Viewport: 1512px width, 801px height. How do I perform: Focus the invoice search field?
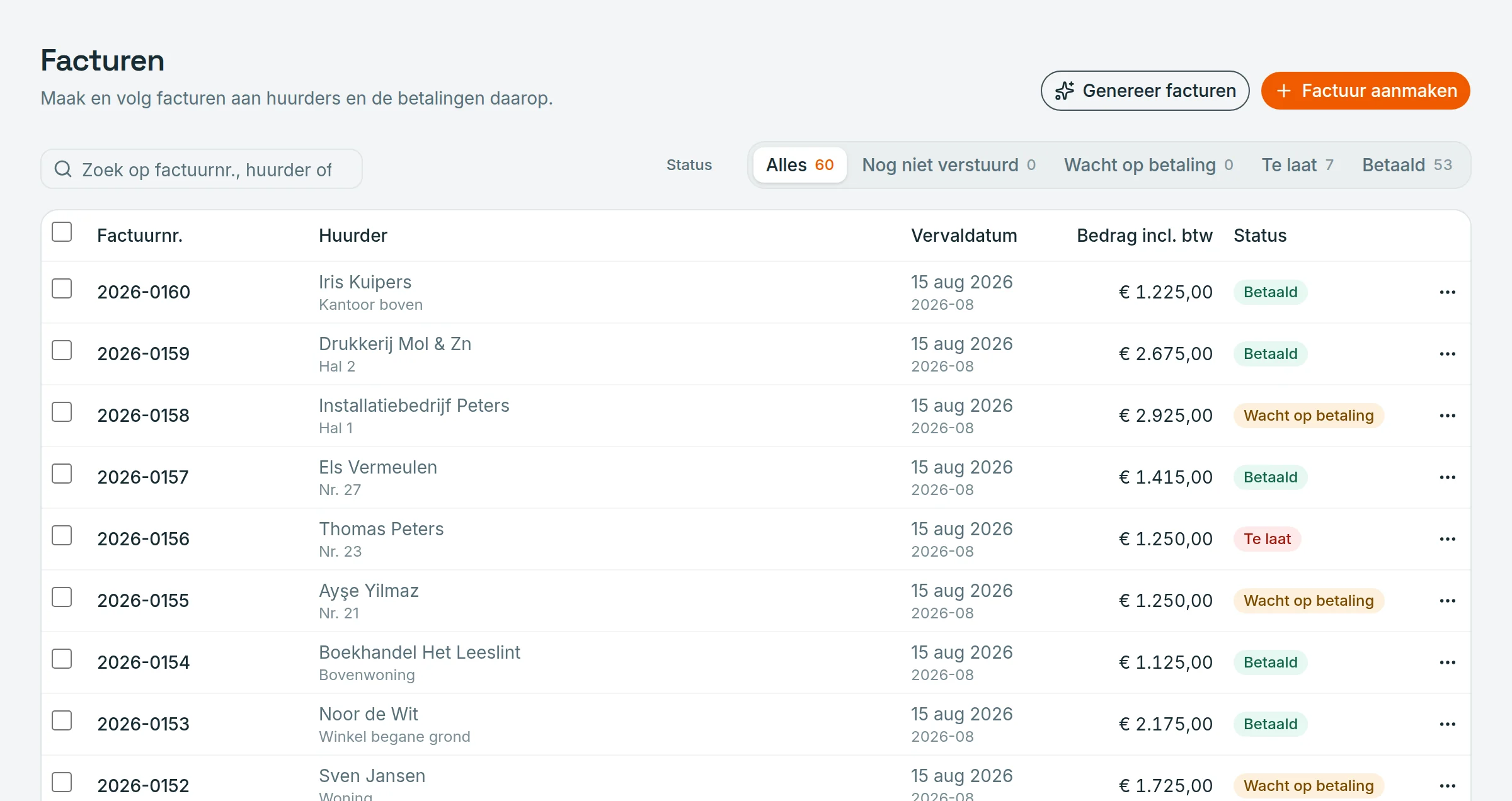202,169
